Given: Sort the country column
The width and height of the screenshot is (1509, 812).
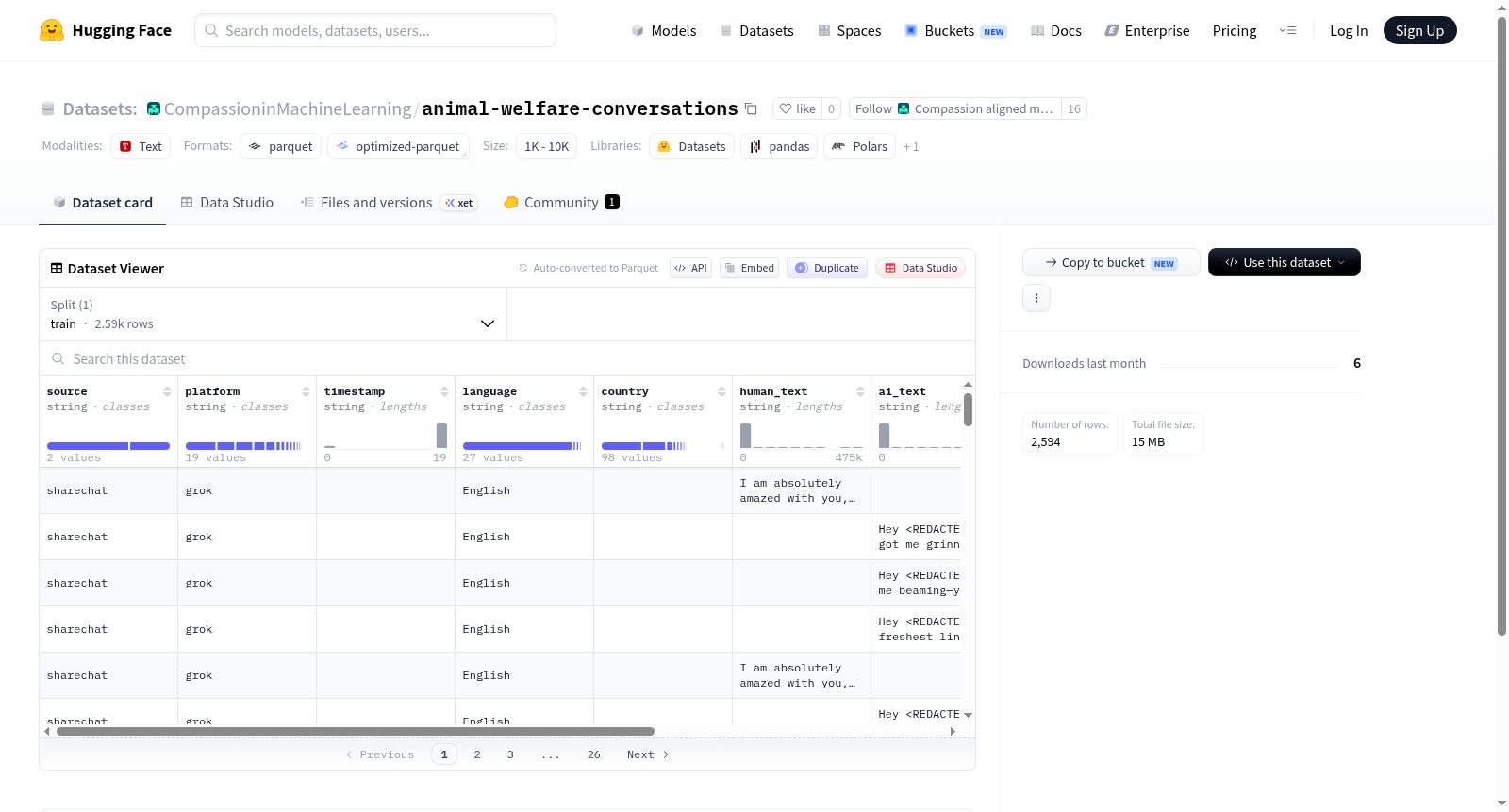Looking at the screenshot, I should (x=721, y=391).
